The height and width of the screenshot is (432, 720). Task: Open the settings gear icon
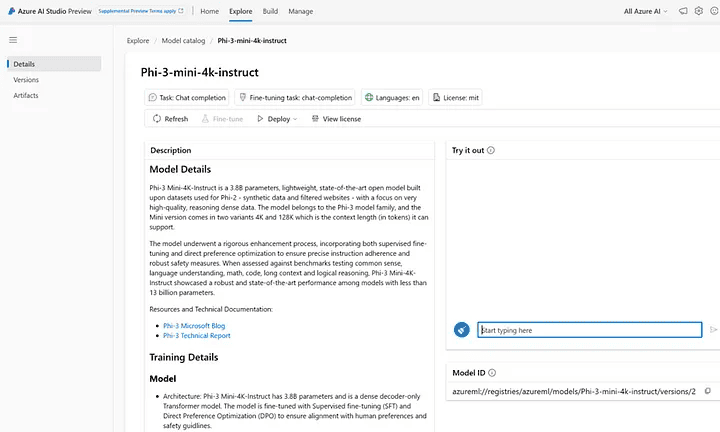[x=698, y=11]
